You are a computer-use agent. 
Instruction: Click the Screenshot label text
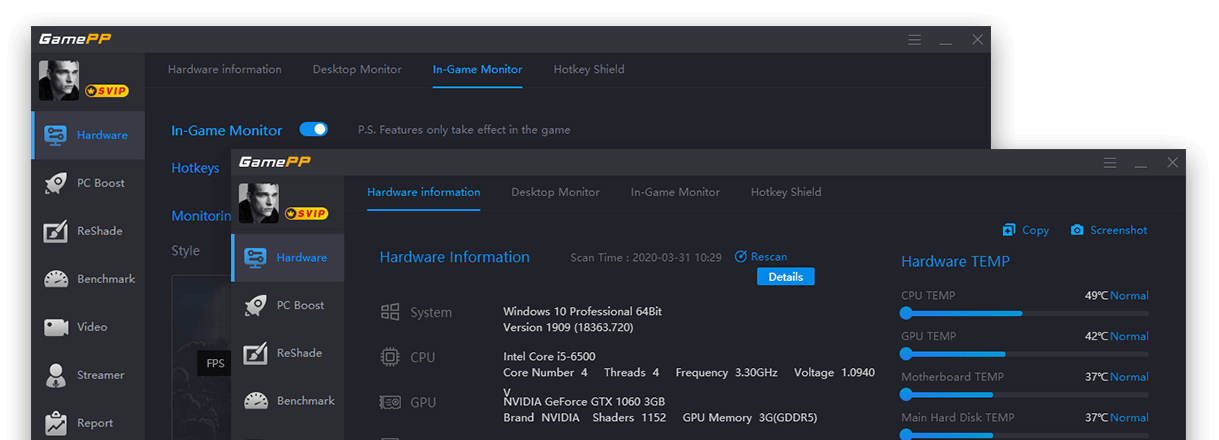pyautogui.click(x=1118, y=230)
